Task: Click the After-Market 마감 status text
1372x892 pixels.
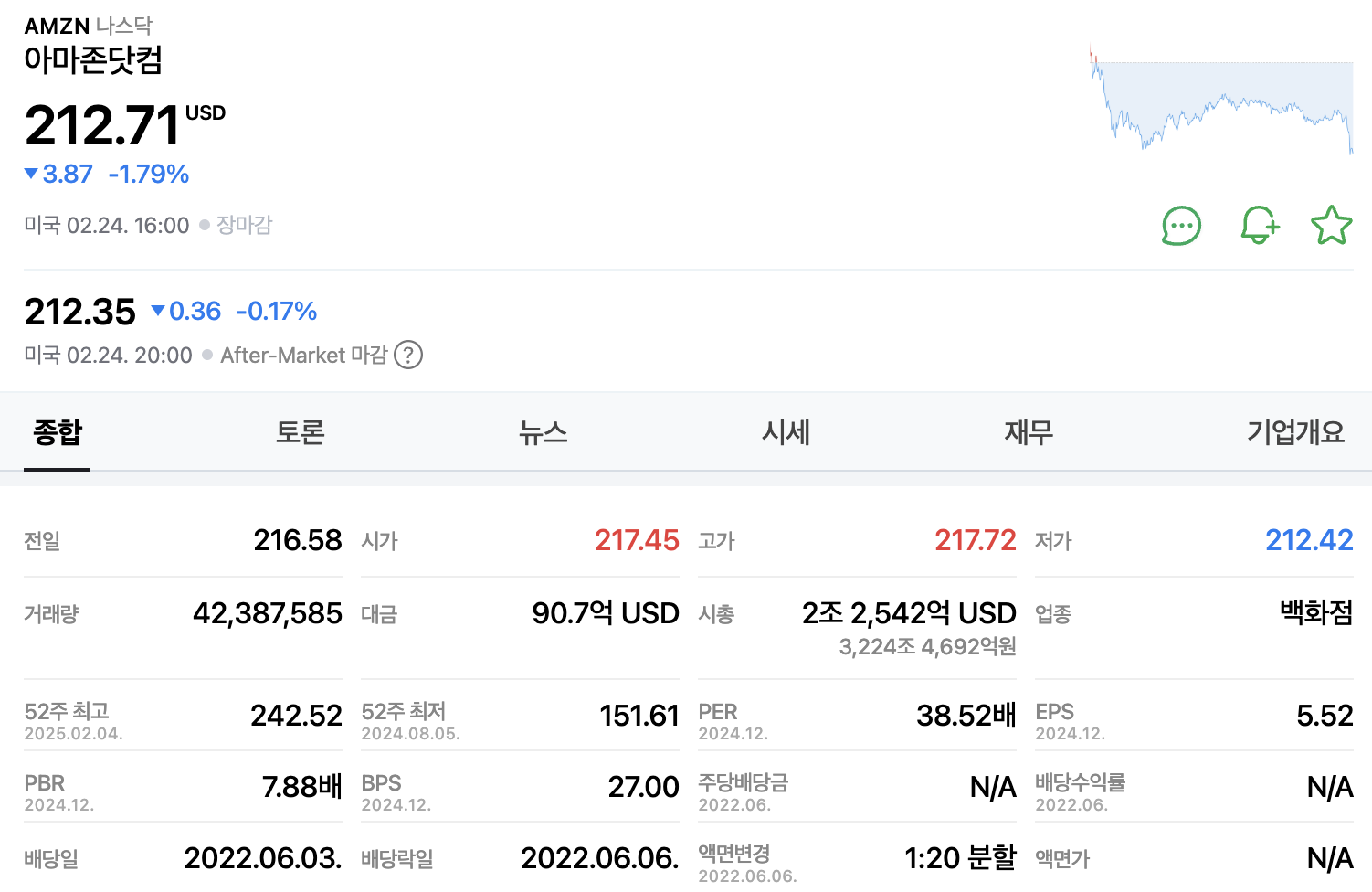Action: (x=304, y=355)
